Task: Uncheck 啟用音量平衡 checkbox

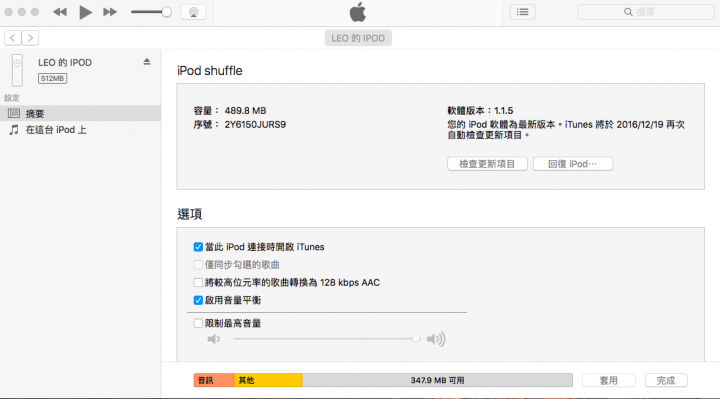Action: click(x=198, y=300)
